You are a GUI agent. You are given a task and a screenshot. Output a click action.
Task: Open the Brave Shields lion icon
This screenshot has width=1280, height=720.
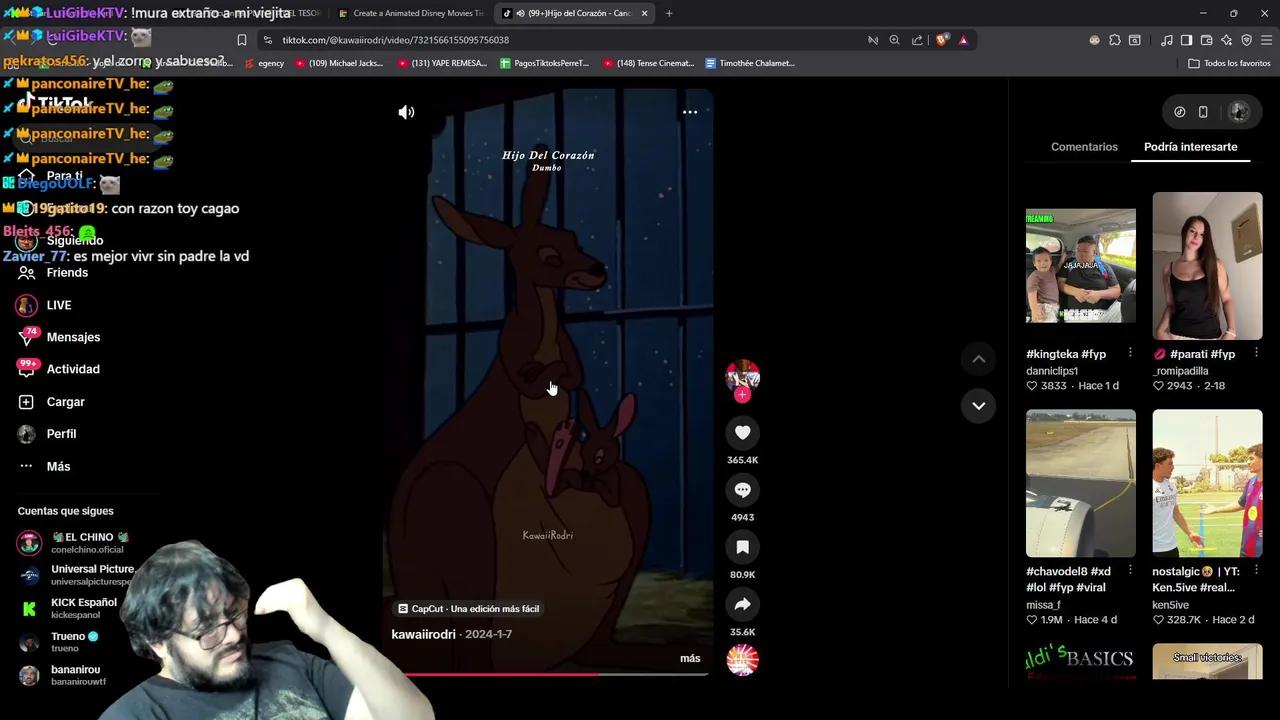point(942,40)
